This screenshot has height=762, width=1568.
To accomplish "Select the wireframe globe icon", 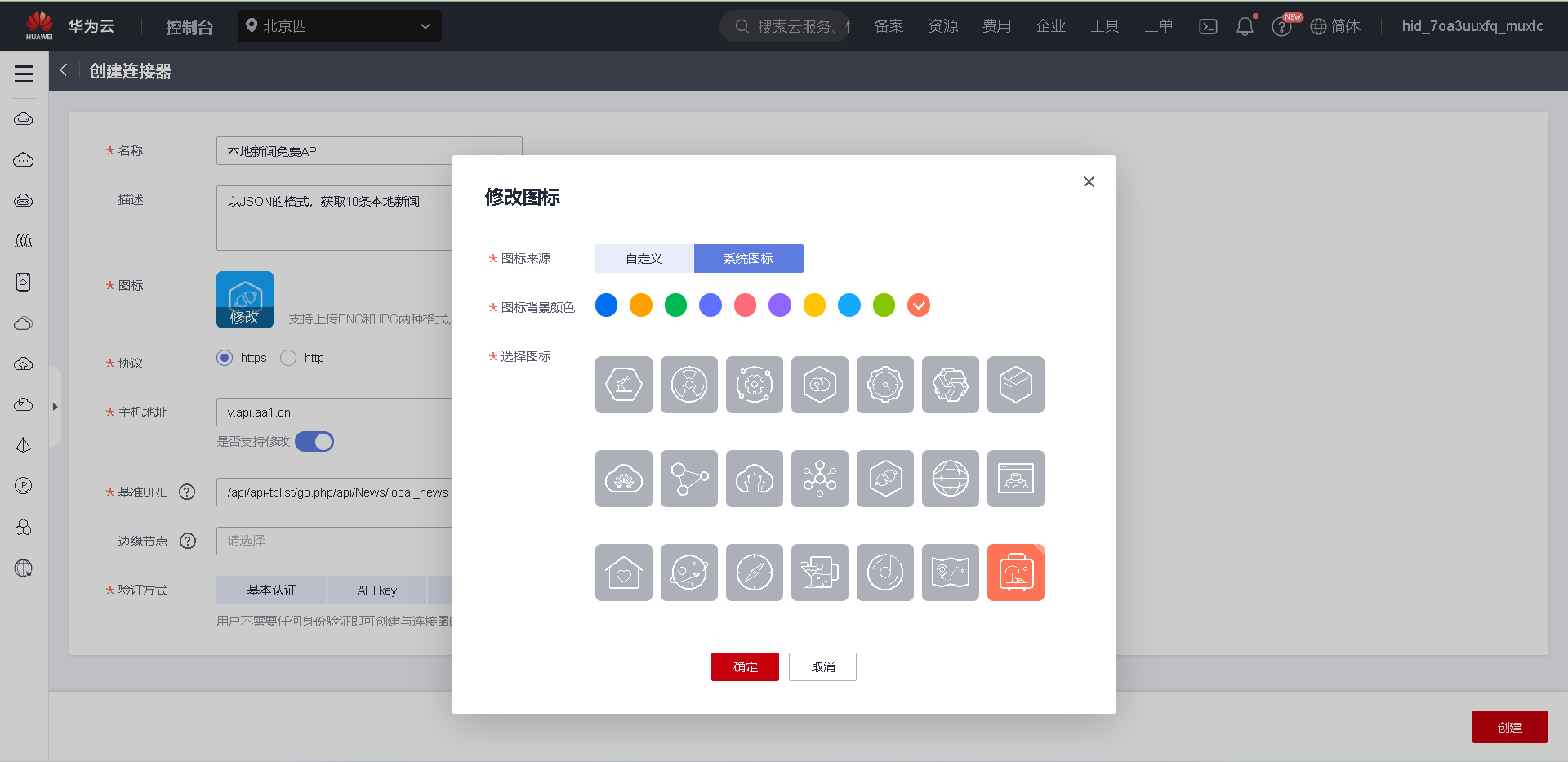I will [x=951, y=479].
